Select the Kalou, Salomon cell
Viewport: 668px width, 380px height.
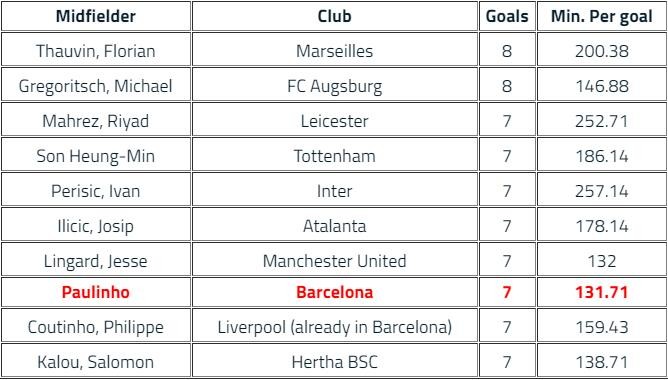[96, 362]
